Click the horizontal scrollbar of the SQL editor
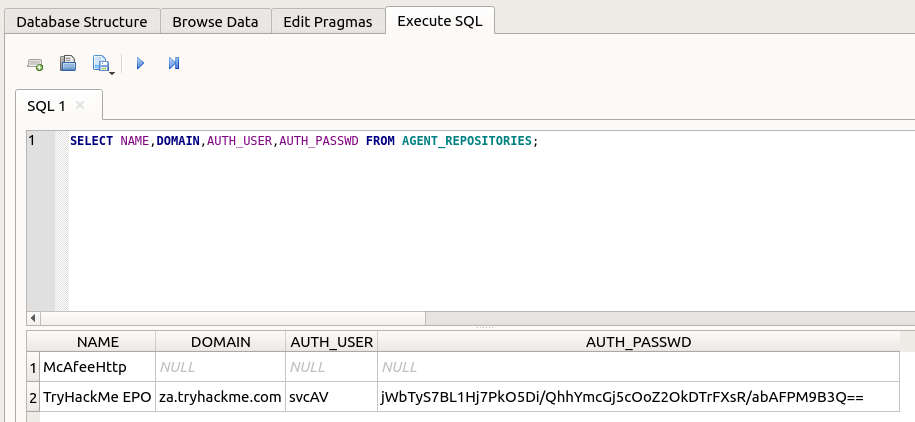This screenshot has height=422, width=915. tap(230, 318)
